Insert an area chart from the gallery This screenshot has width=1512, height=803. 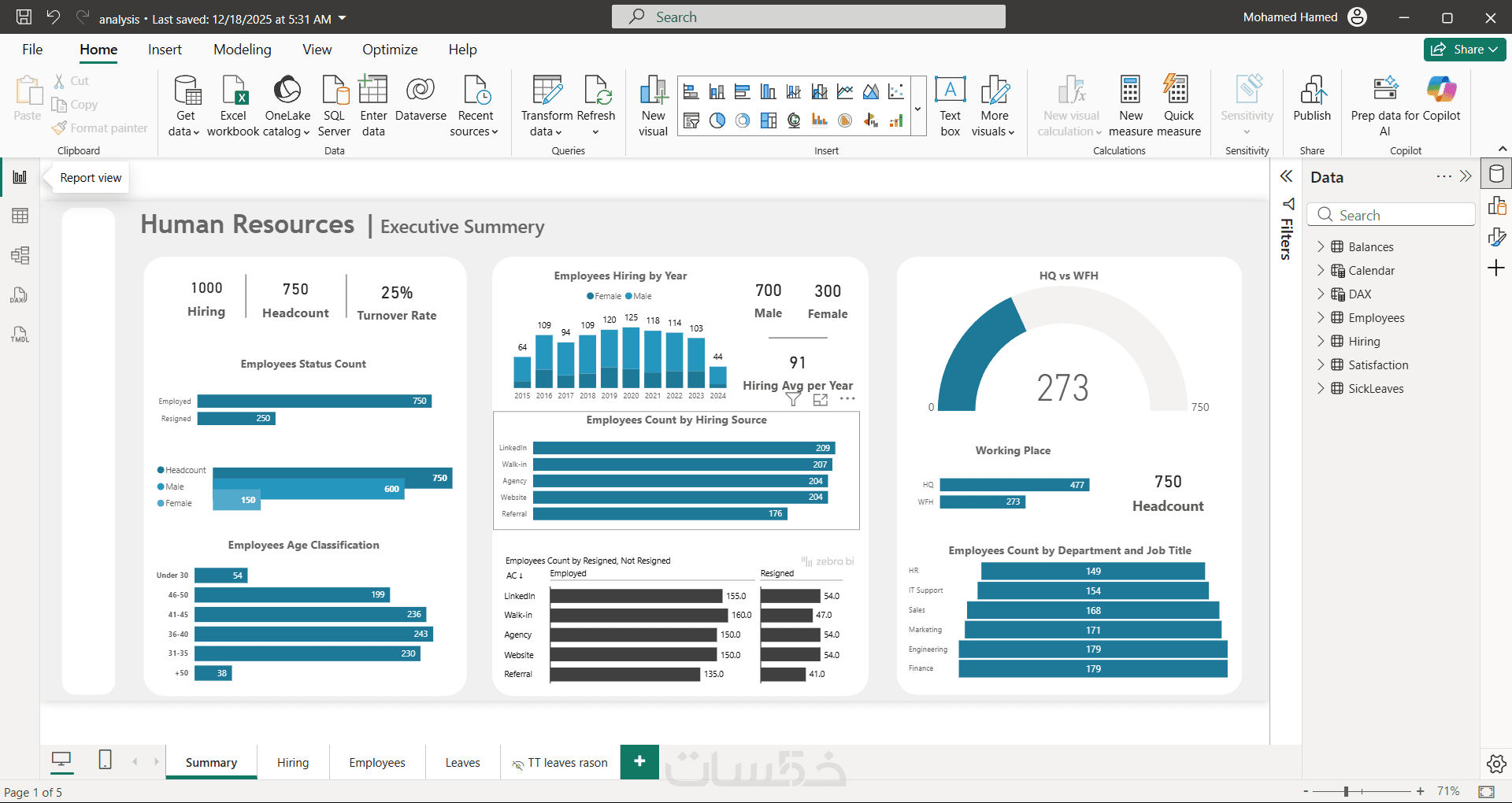(x=870, y=92)
